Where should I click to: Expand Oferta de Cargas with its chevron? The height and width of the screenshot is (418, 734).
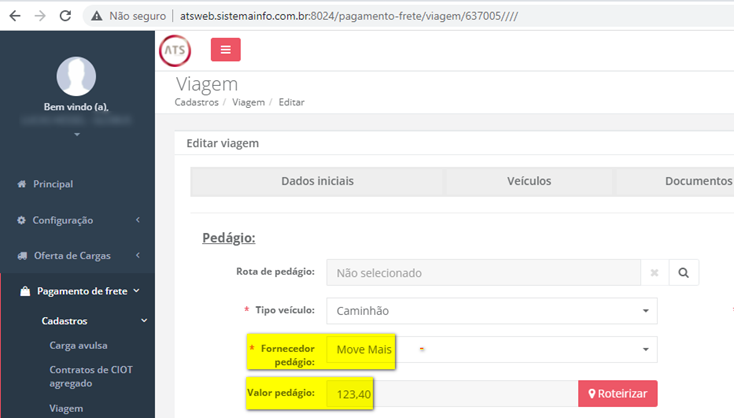tap(138, 255)
